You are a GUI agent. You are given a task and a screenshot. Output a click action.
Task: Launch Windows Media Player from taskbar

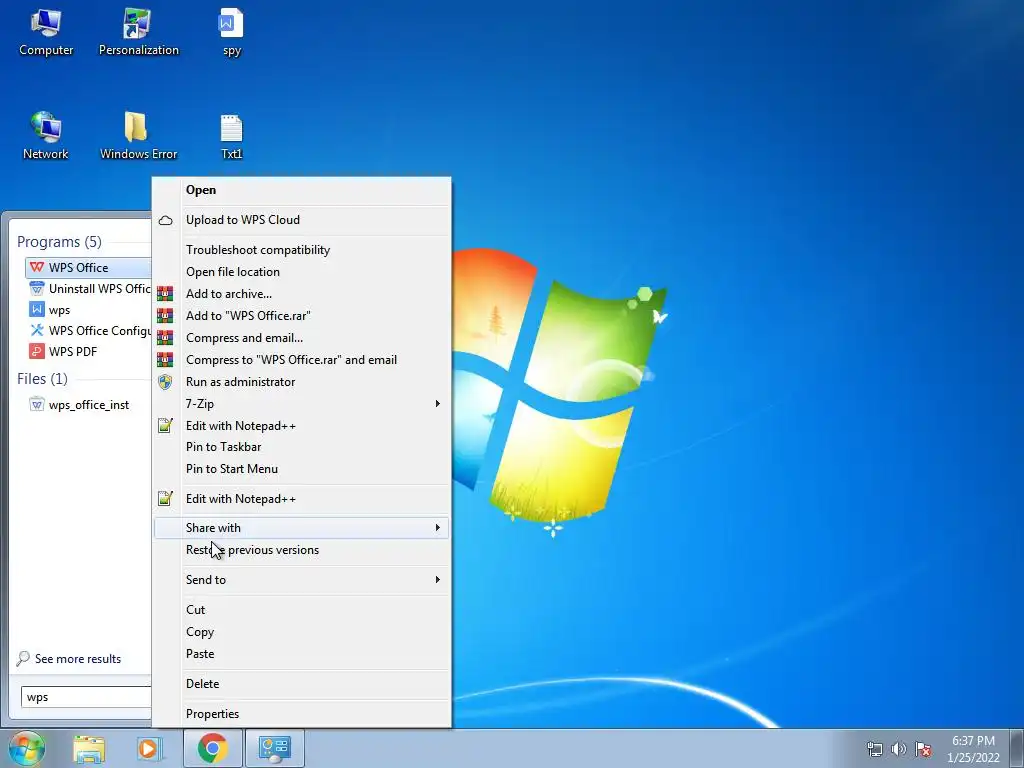[x=150, y=749]
